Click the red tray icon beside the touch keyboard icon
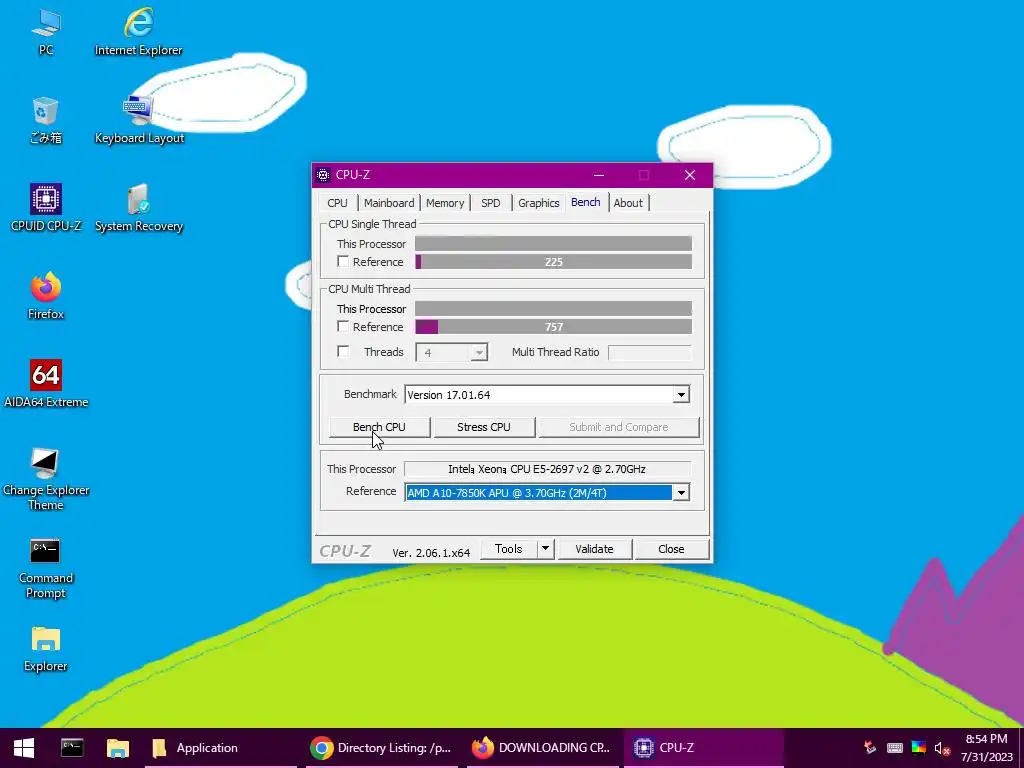 coord(870,748)
